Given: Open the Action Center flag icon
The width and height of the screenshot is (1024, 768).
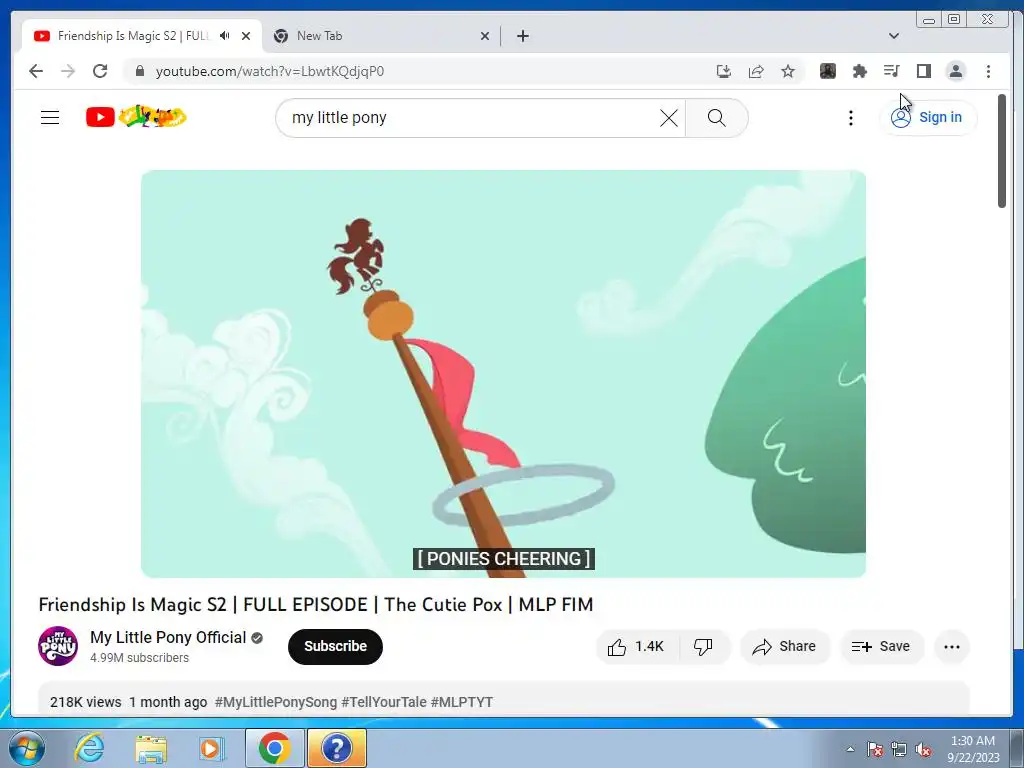Looking at the screenshot, I should (x=874, y=749).
